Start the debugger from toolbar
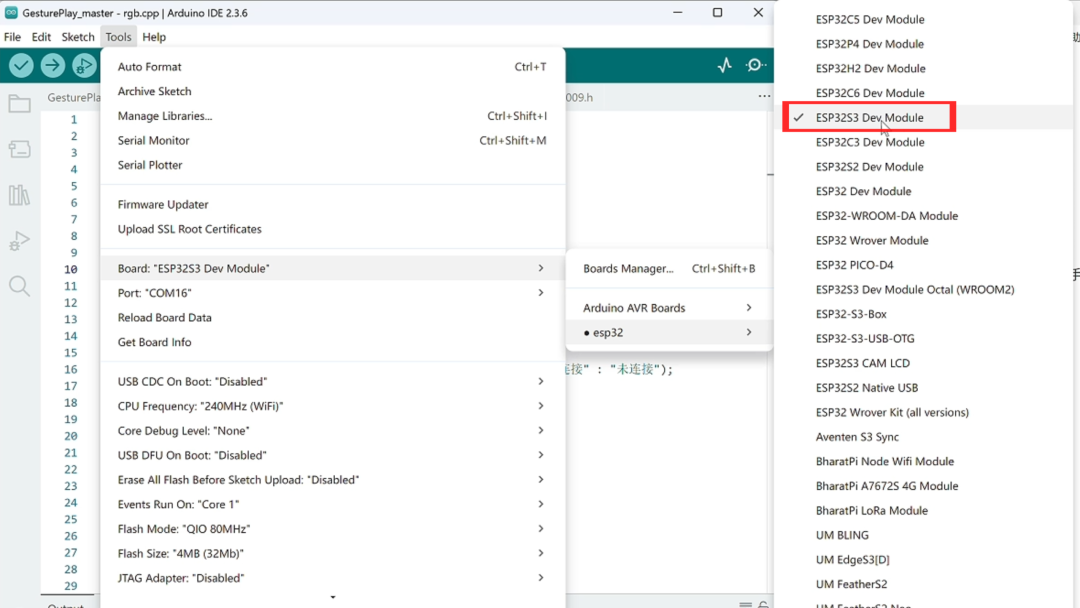The image size is (1080, 608). (84, 65)
